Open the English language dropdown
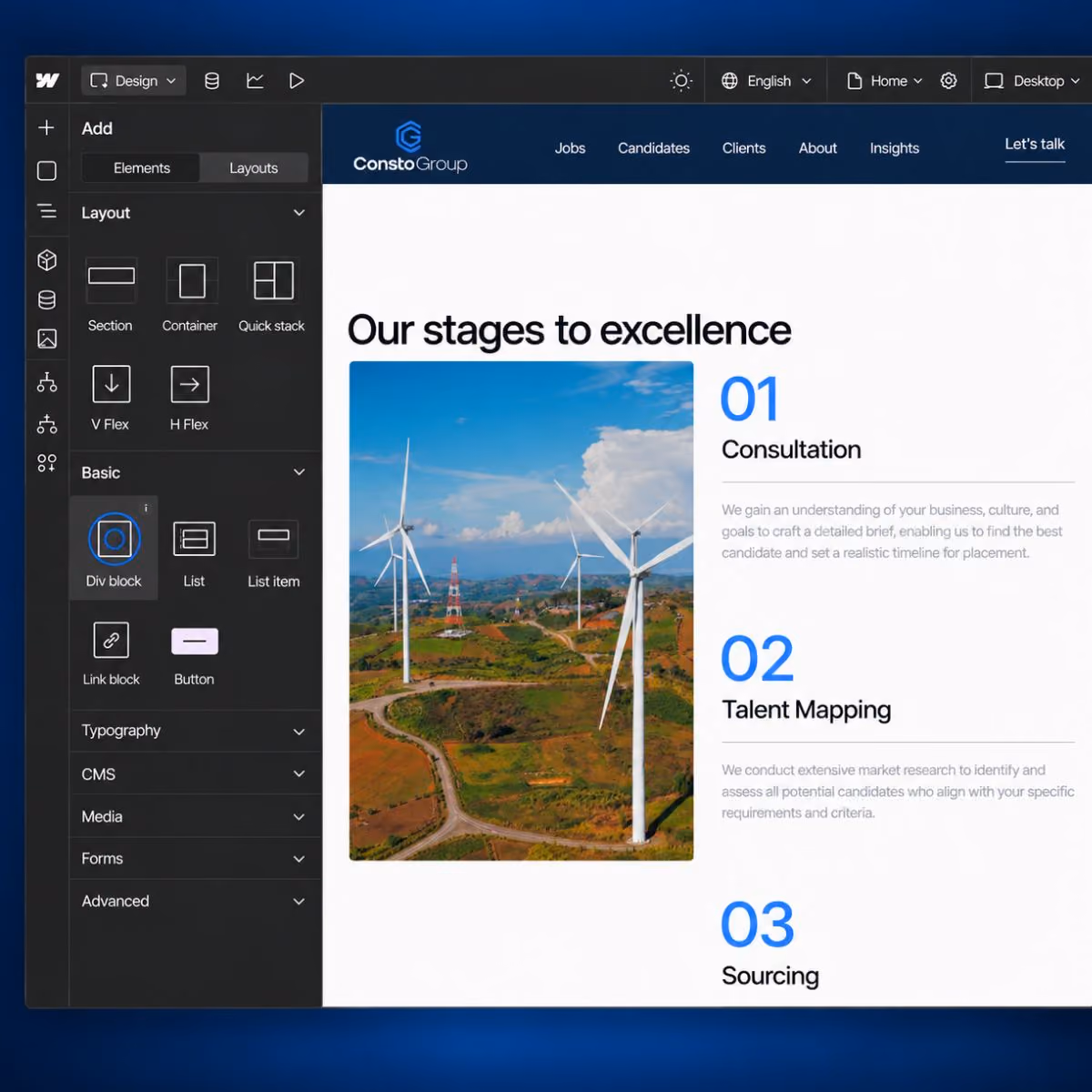This screenshot has height=1092, width=1092. (766, 81)
